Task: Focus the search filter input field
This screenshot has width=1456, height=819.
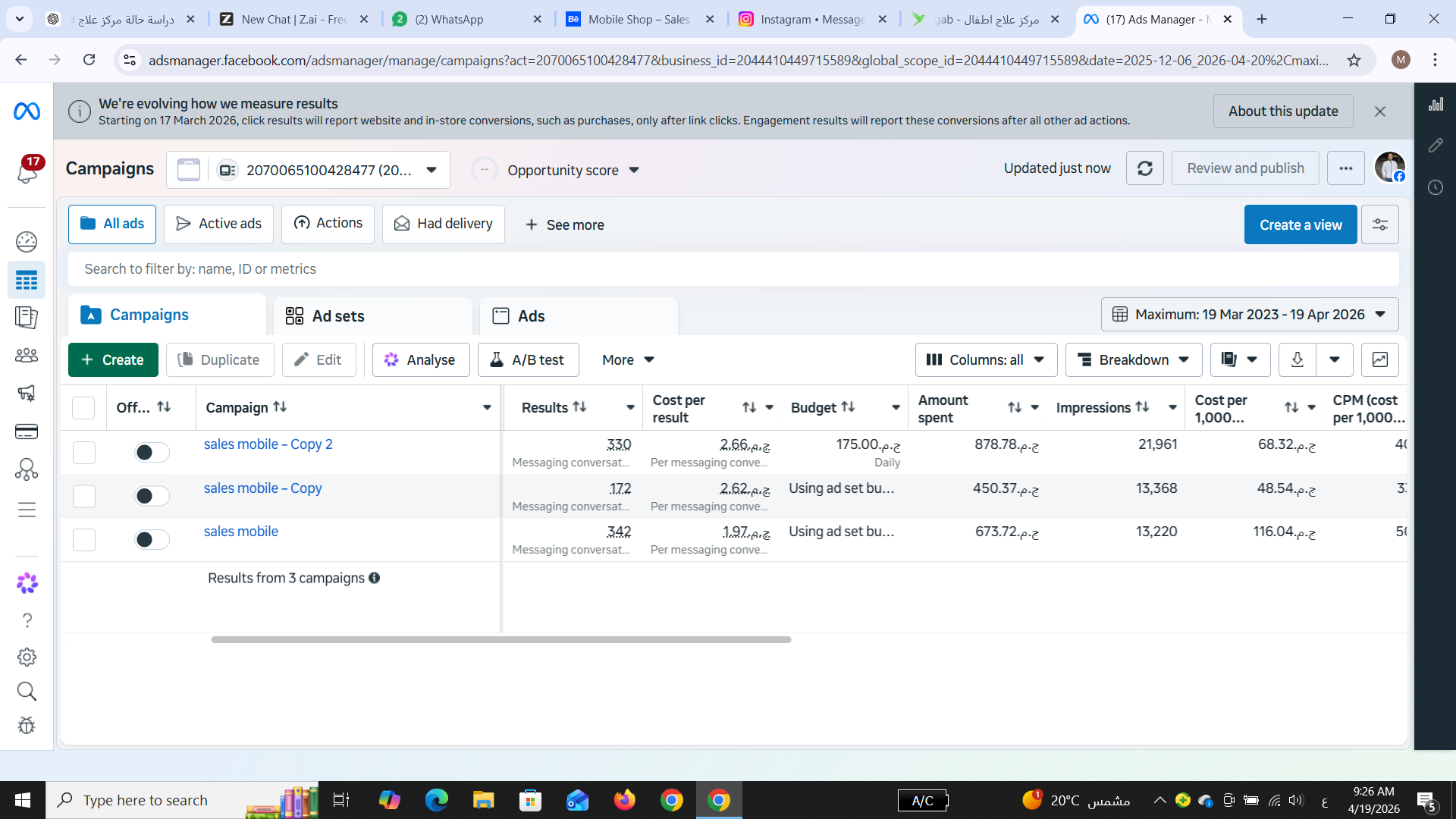Action: [x=733, y=269]
